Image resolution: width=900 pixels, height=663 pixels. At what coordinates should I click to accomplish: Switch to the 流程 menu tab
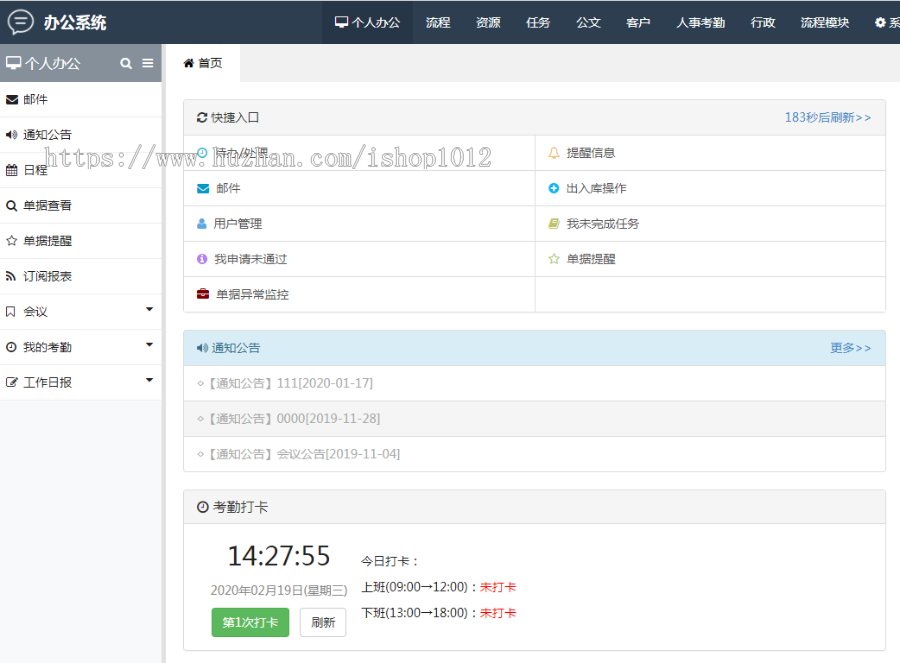point(438,22)
